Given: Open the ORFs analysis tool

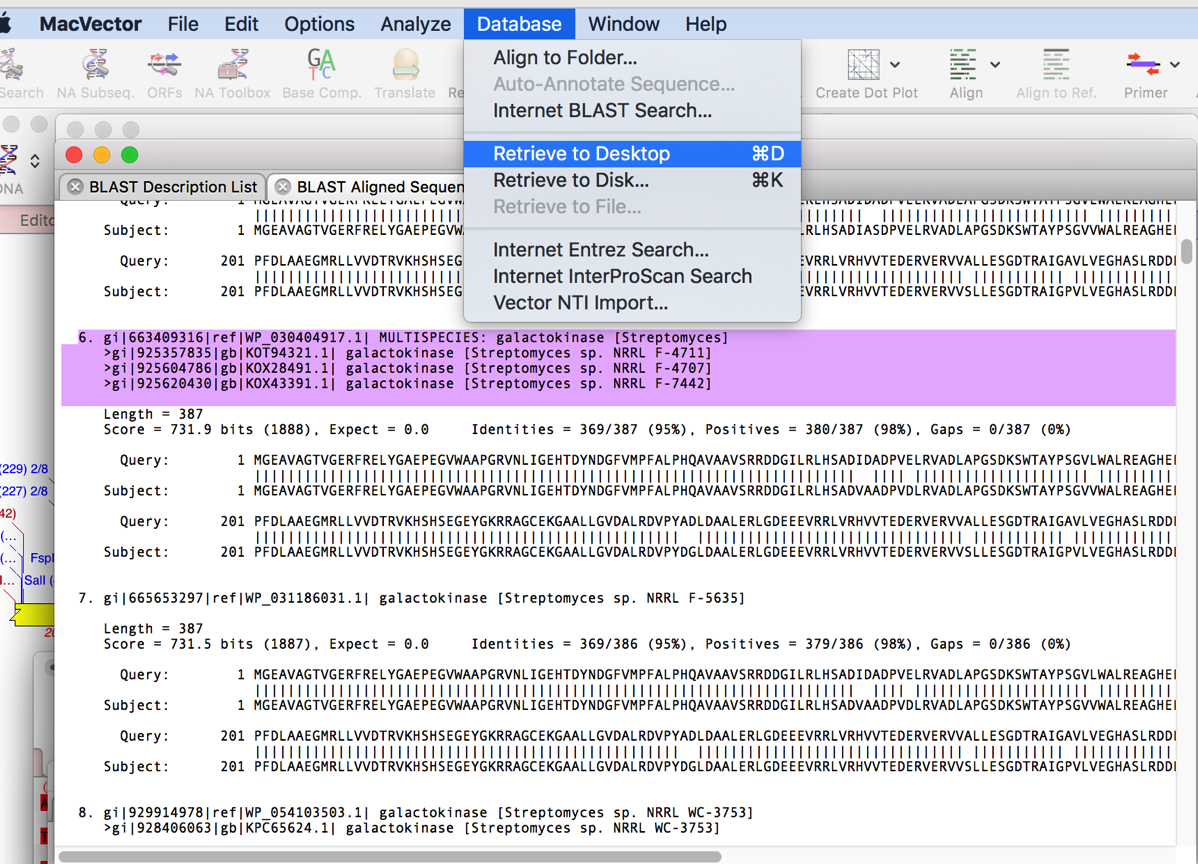Looking at the screenshot, I should tap(164, 67).
